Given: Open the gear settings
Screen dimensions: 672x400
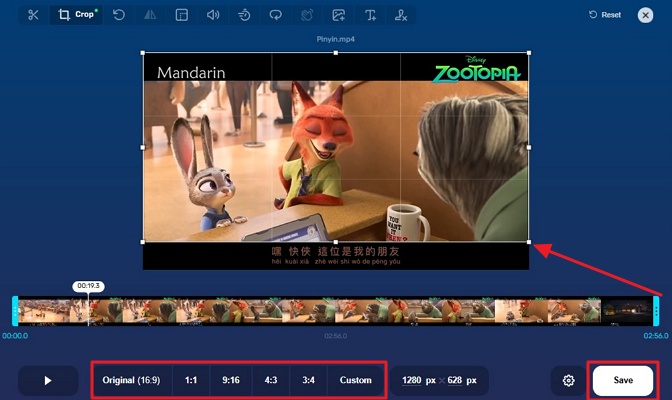Looking at the screenshot, I should (568, 380).
